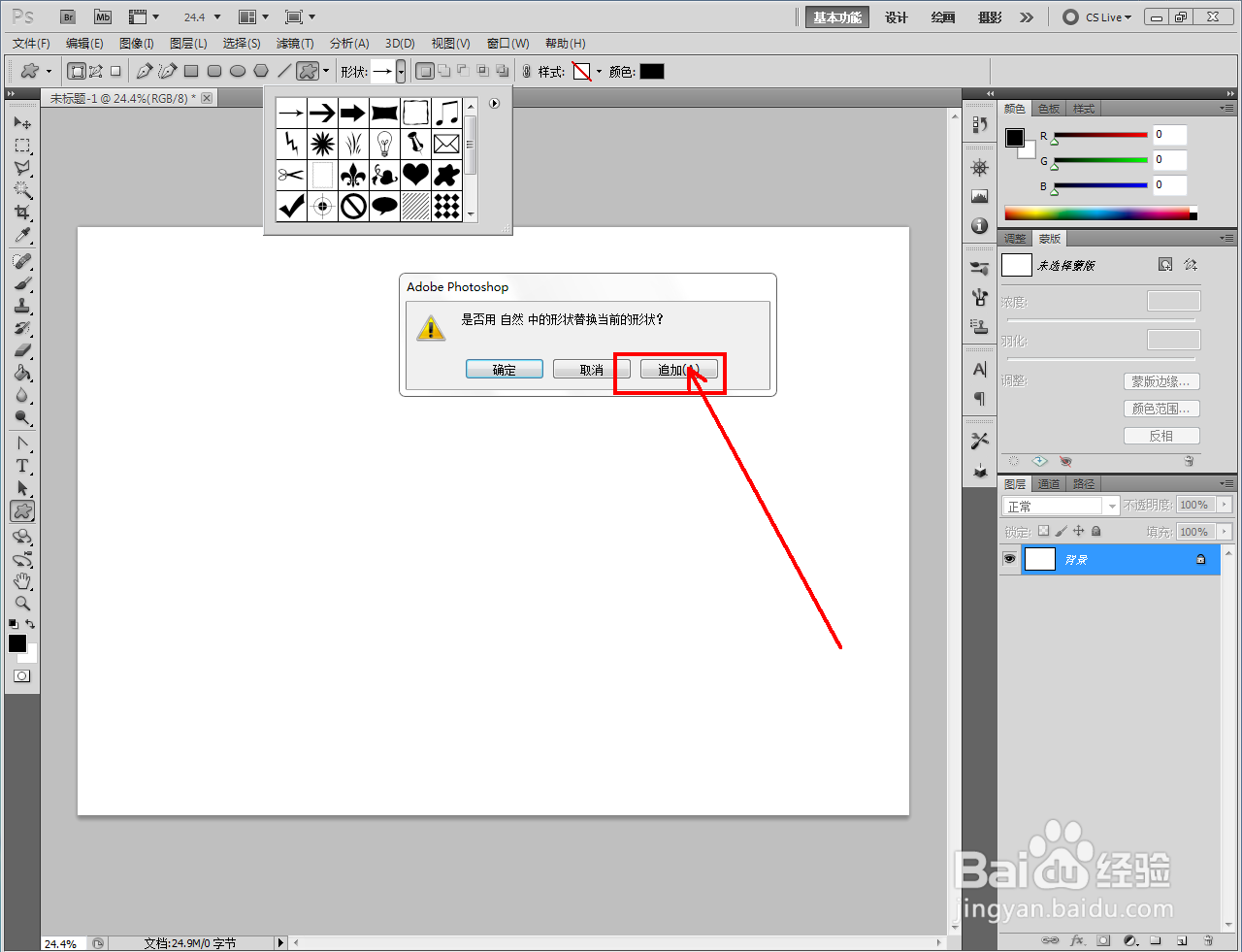Open geometry options arrow beside custom shape

pyautogui.click(x=326, y=71)
